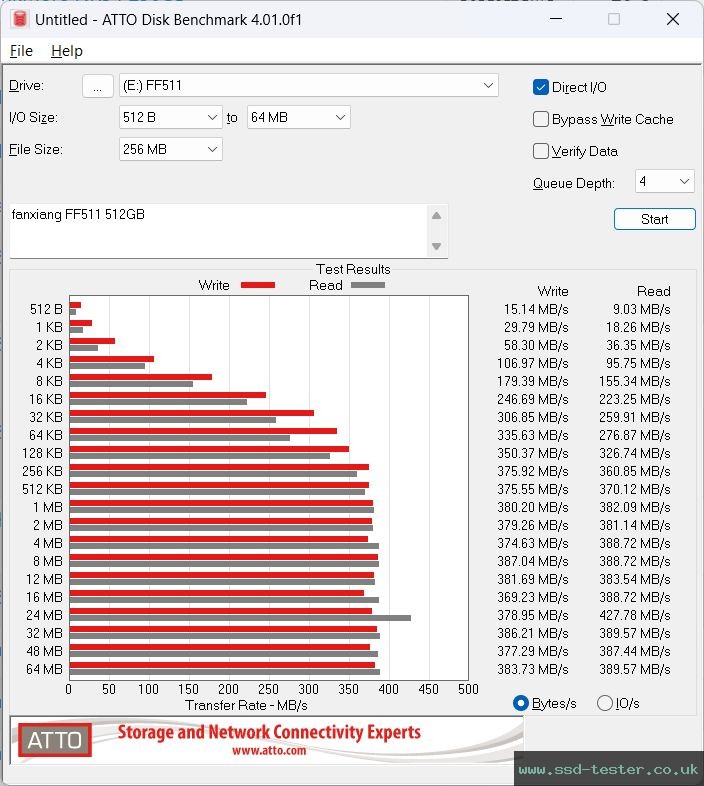The image size is (704, 786).
Task: Open the Help menu
Action: pos(67,51)
